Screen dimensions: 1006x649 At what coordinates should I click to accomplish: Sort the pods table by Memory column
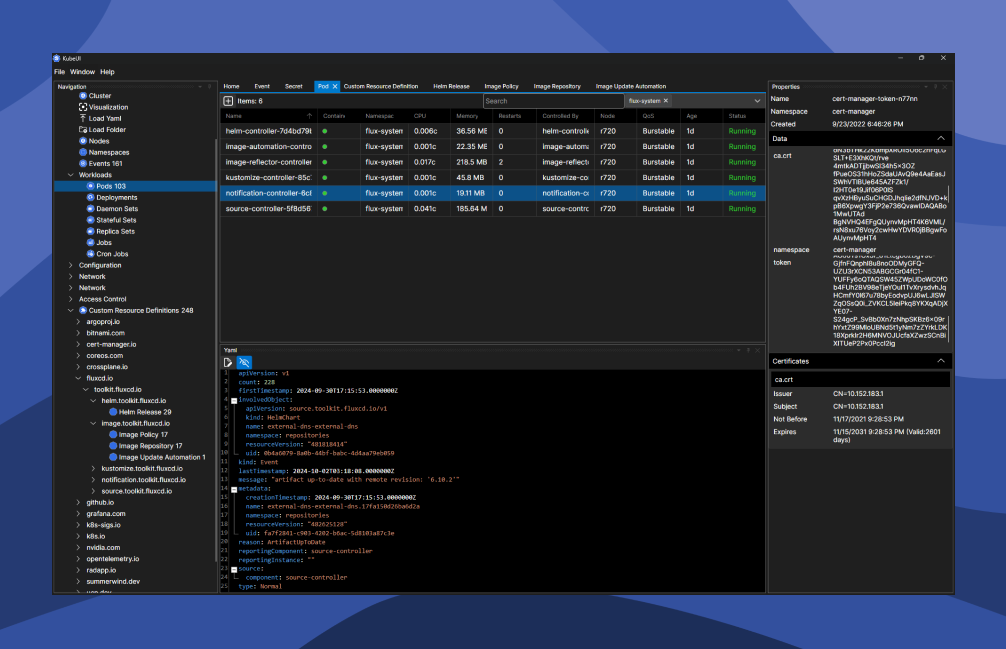point(466,116)
